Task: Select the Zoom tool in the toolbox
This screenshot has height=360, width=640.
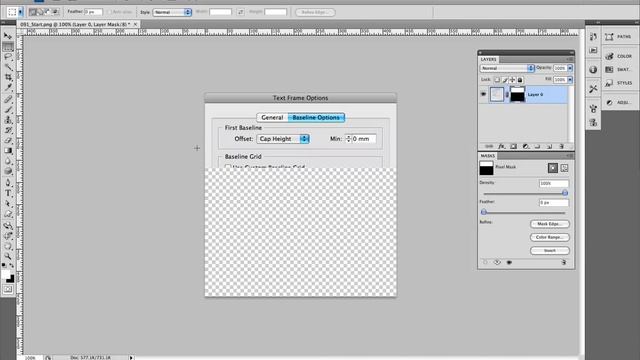Action: point(8,256)
